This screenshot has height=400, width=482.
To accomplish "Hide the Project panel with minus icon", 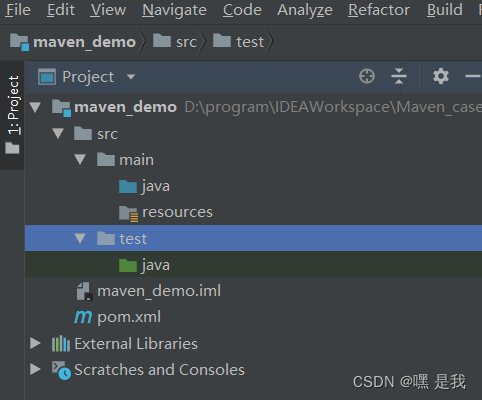I will point(473,76).
